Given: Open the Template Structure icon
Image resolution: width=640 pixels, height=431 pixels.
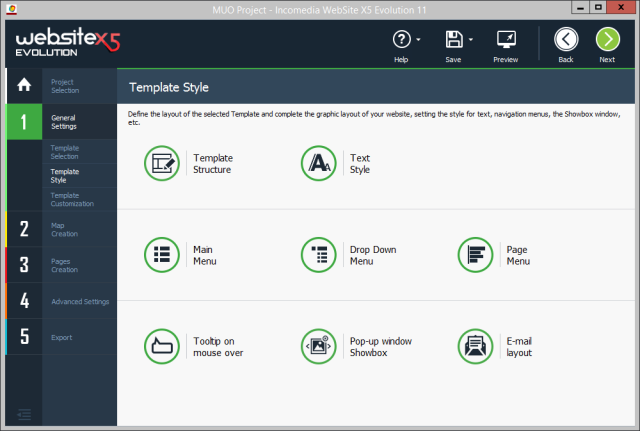Looking at the screenshot, I should click(162, 163).
